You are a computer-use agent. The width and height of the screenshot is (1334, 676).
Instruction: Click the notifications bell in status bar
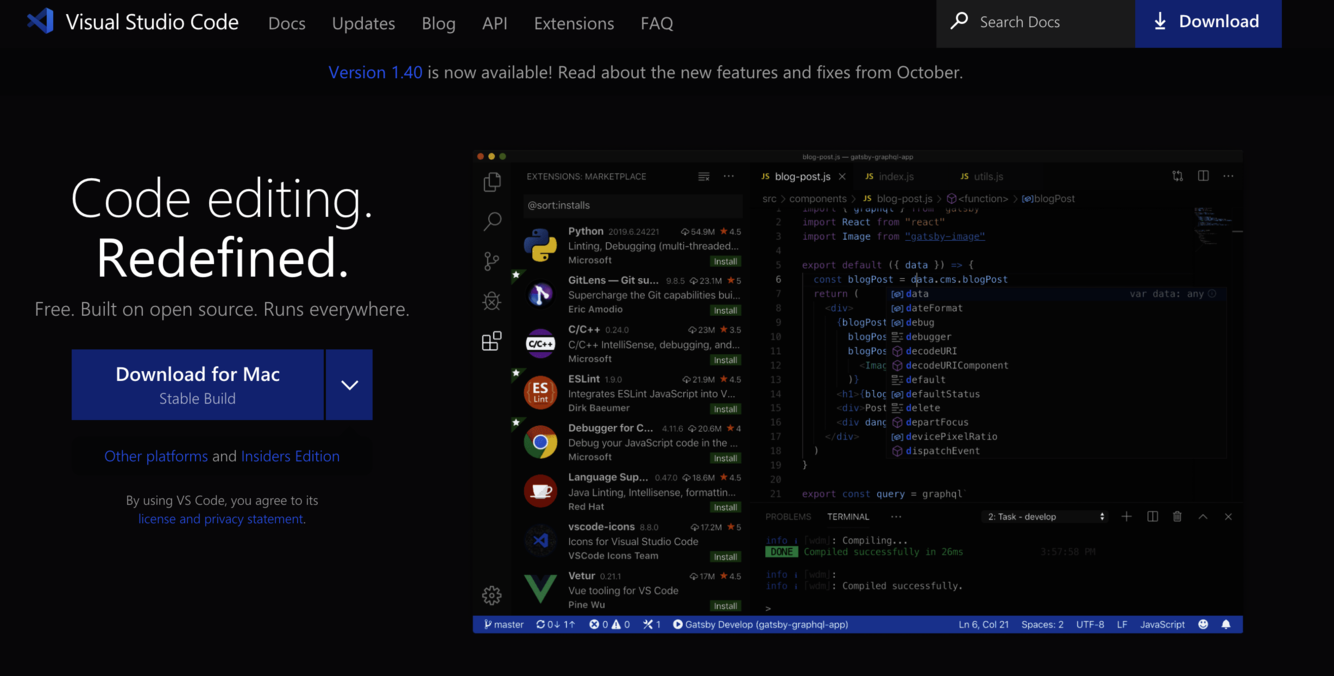[1226, 624]
